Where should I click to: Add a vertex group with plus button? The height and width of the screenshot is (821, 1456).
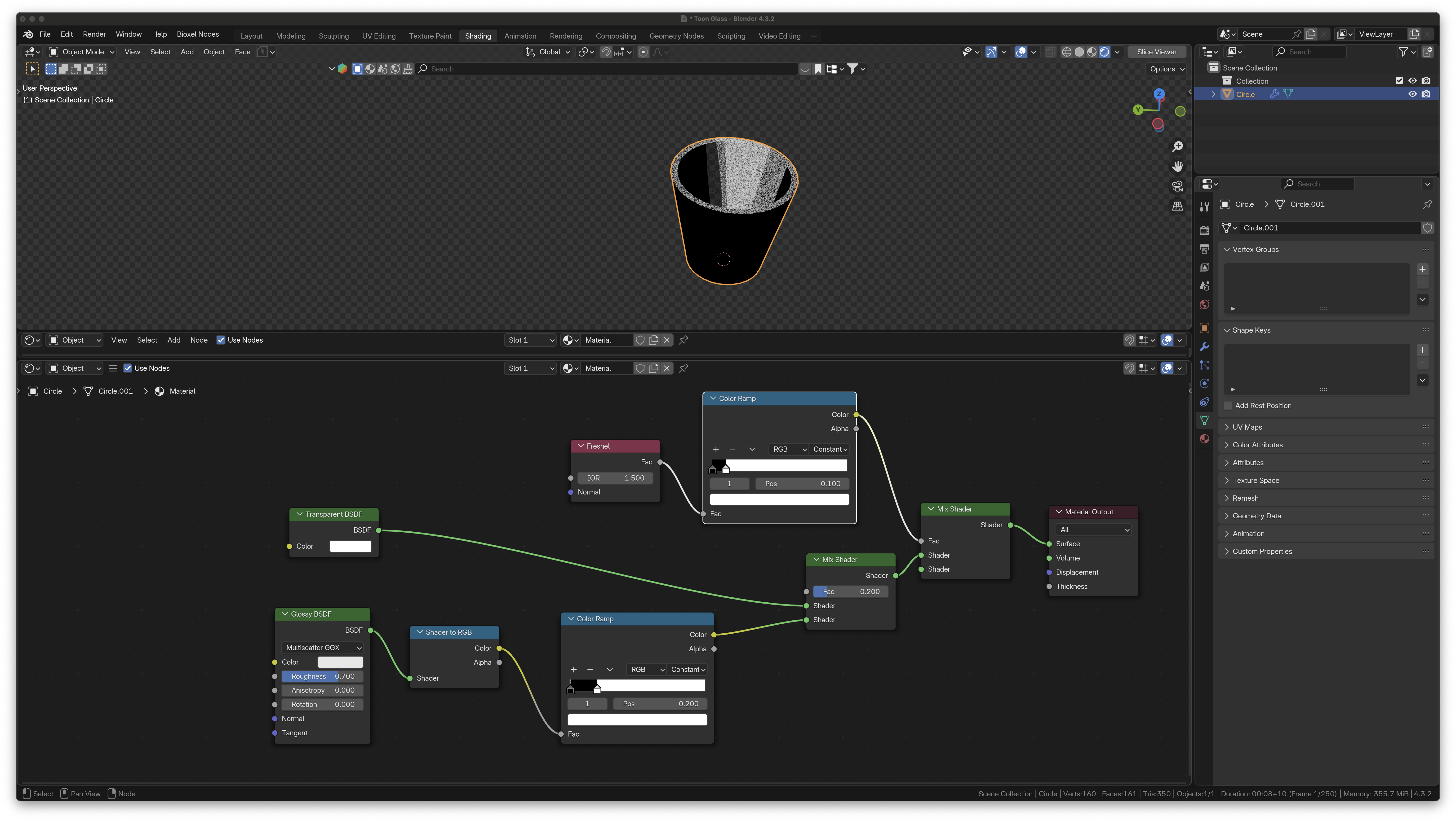click(x=1422, y=269)
